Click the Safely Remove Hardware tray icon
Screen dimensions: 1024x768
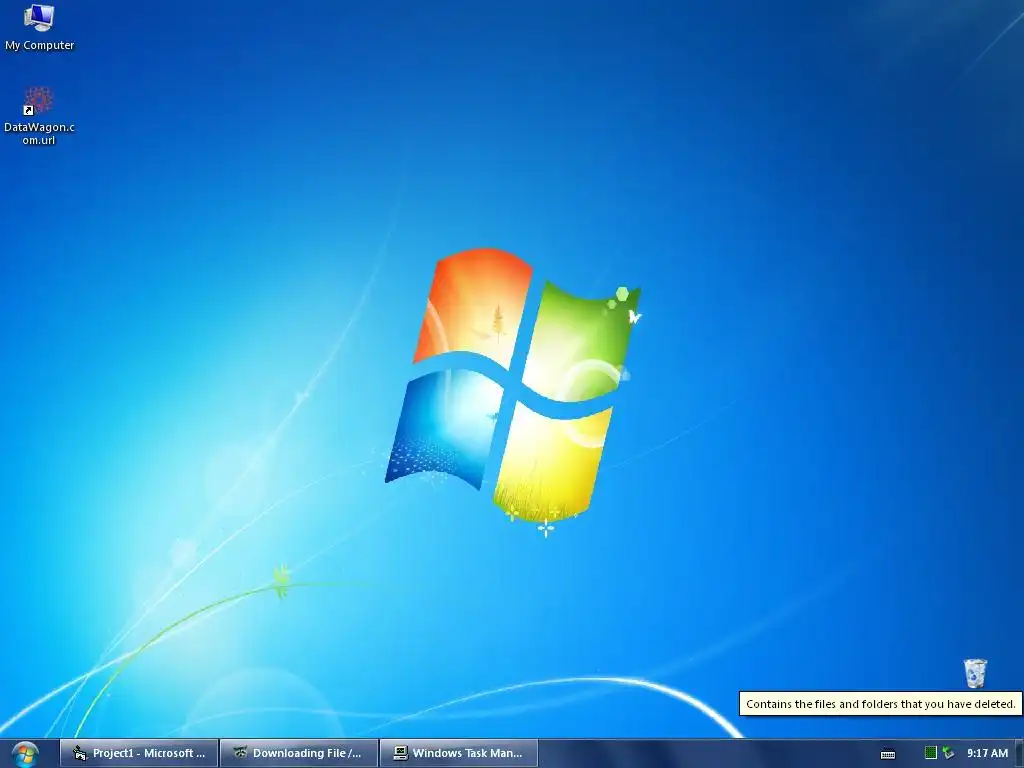click(948, 753)
